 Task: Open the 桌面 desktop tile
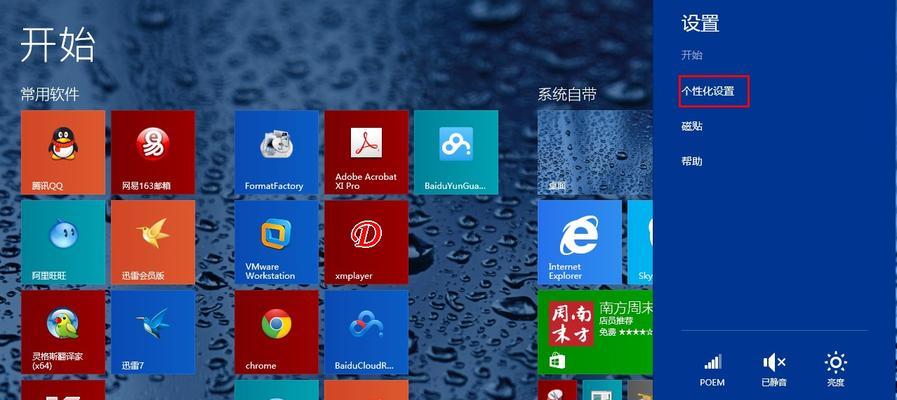click(x=595, y=152)
